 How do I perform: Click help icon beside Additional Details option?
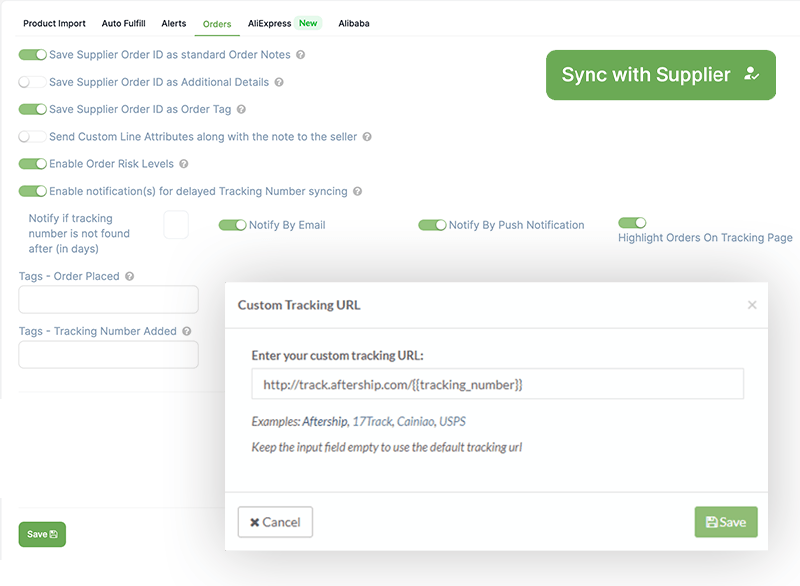click(x=279, y=82)
